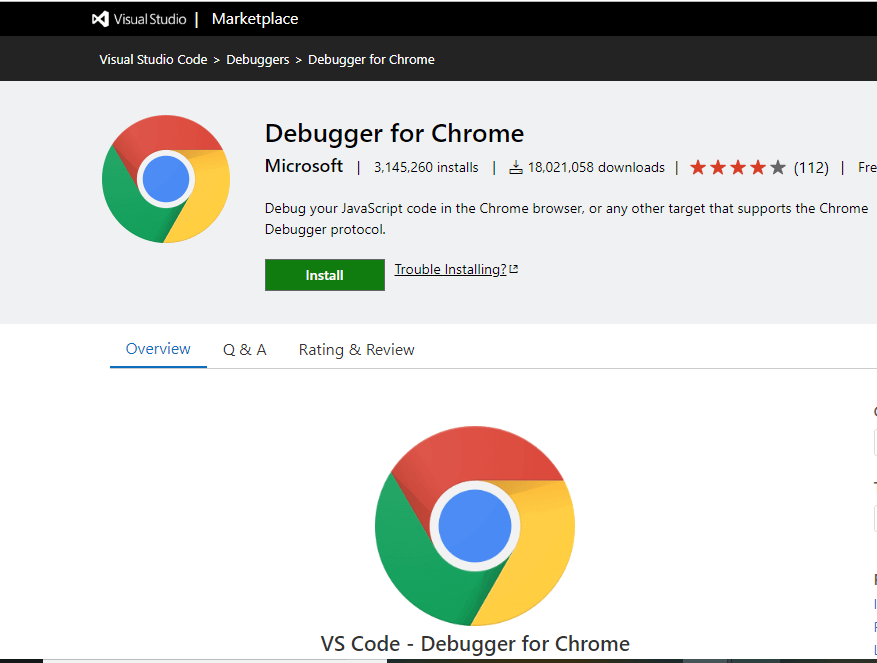Viewport: 877px width, 663px height.
Task: Select the Overview tab
Action: click(158, 349)
